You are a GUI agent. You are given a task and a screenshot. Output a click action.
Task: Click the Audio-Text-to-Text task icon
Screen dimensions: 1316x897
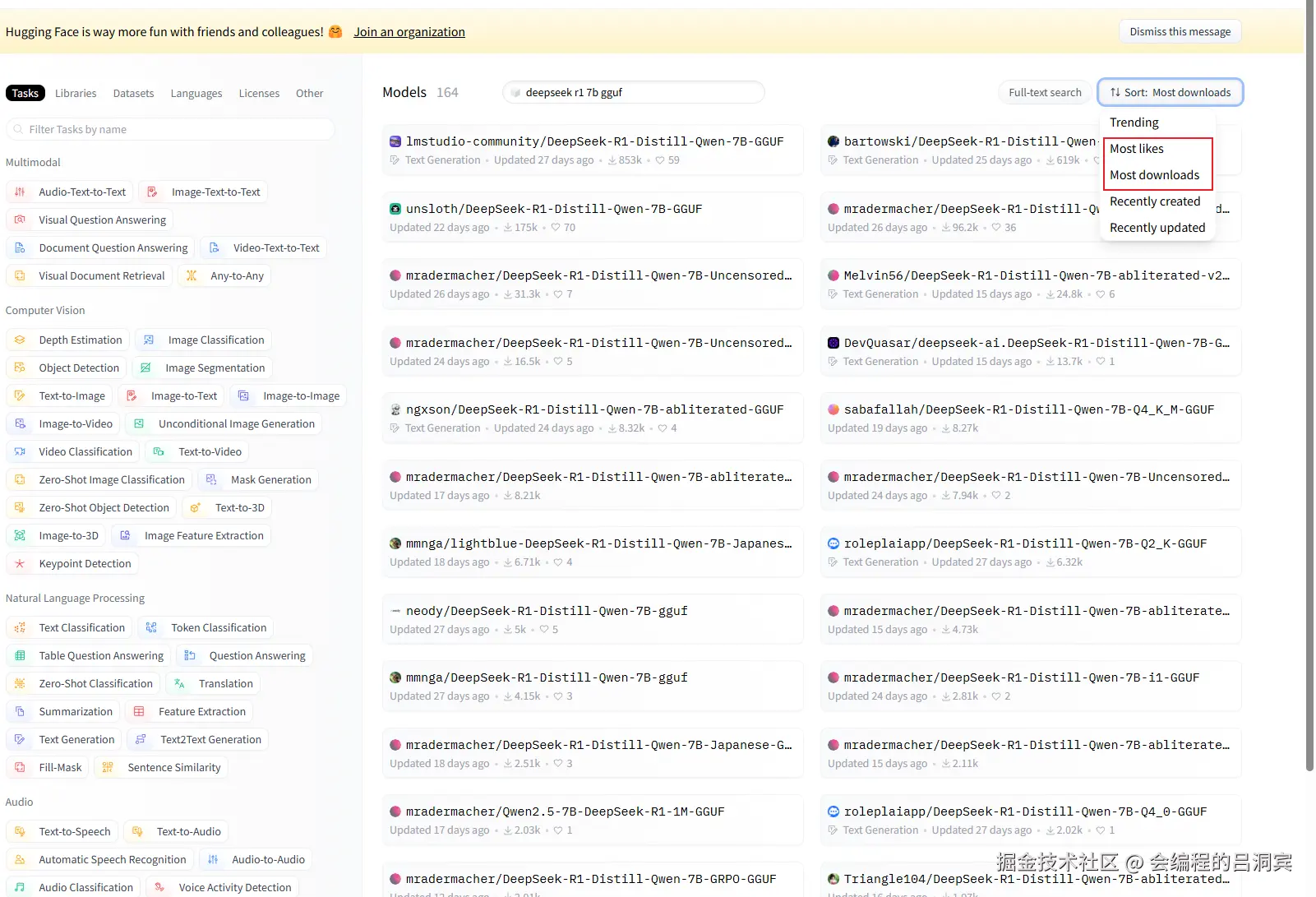20,192
